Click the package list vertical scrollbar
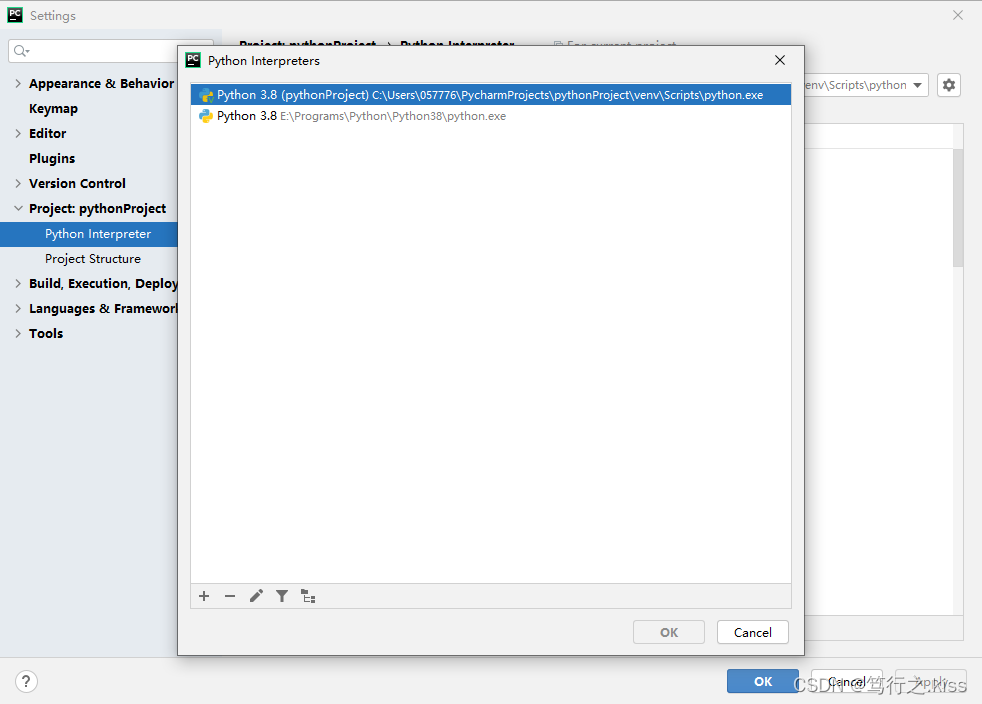Screen dimensions: 982x704 point(958,208)
